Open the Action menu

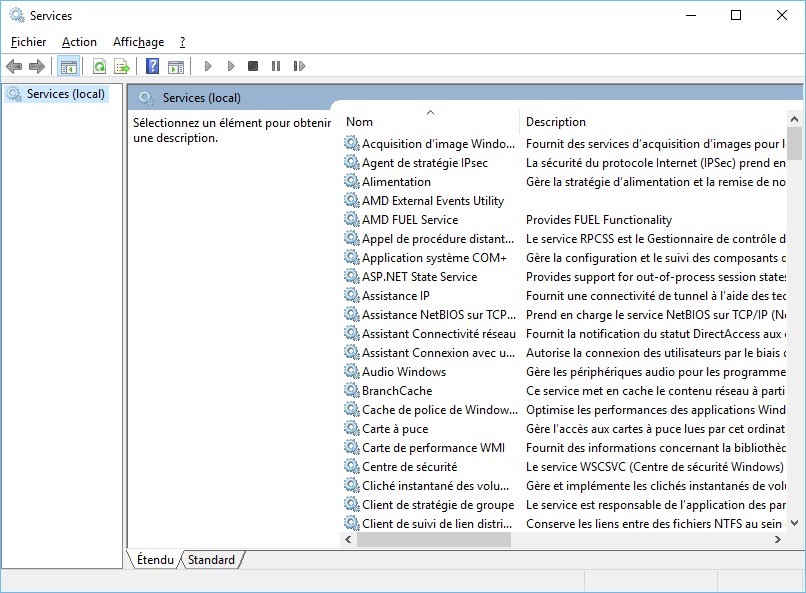point(79,42)
